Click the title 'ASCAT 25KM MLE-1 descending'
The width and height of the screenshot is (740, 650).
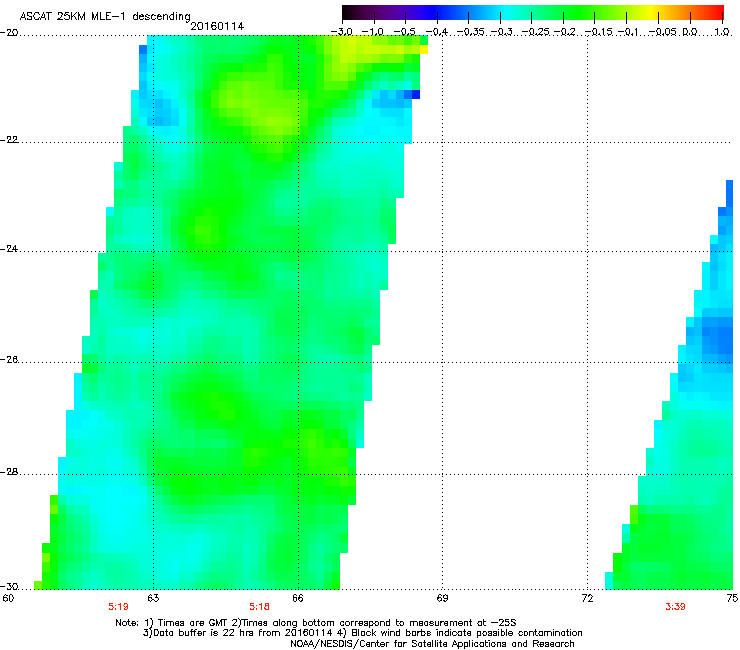[105, 16]
